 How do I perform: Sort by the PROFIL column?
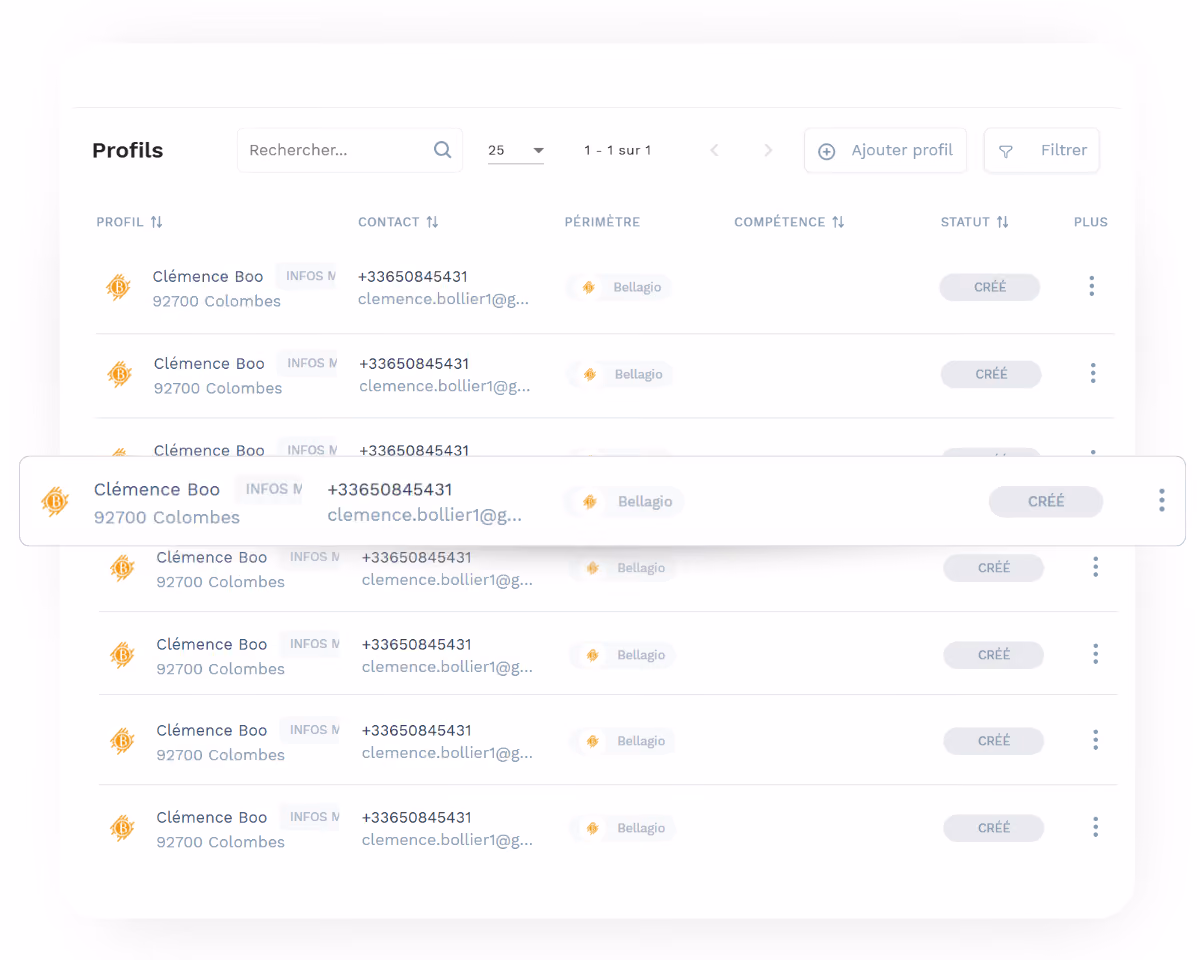pos(156,222)
